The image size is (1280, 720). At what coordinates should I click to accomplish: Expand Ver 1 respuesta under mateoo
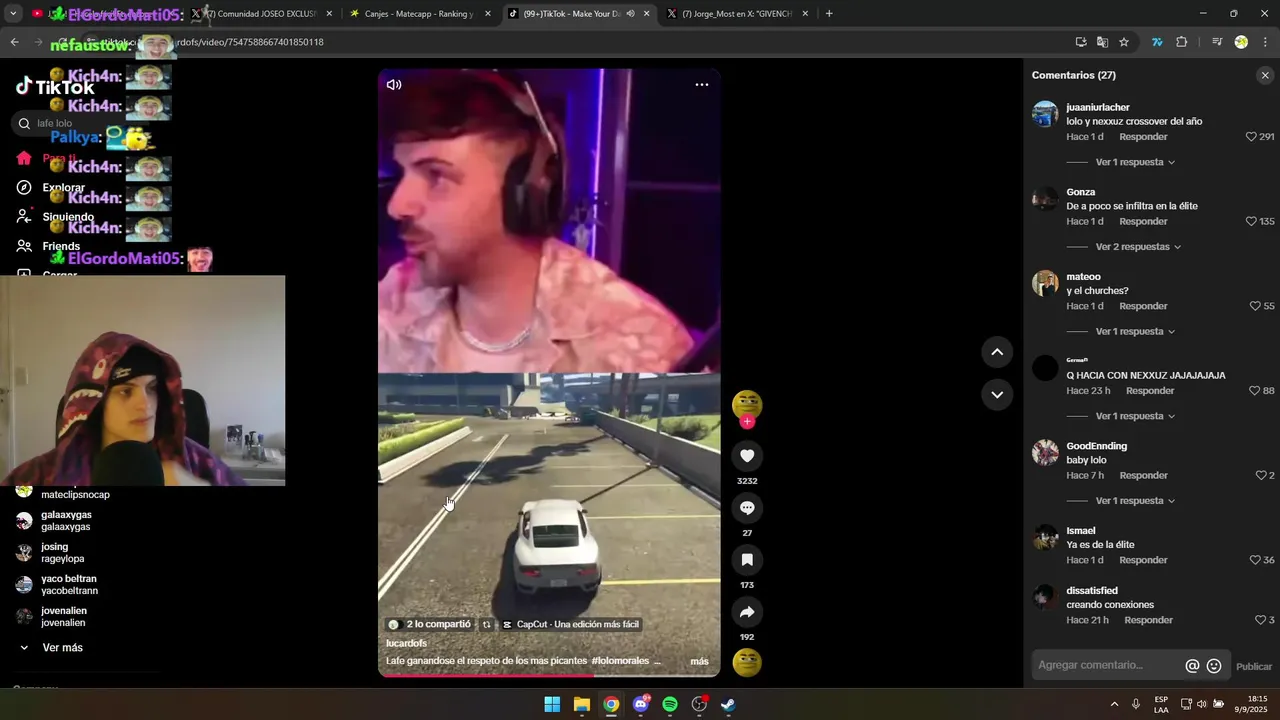click(1135, 331)
